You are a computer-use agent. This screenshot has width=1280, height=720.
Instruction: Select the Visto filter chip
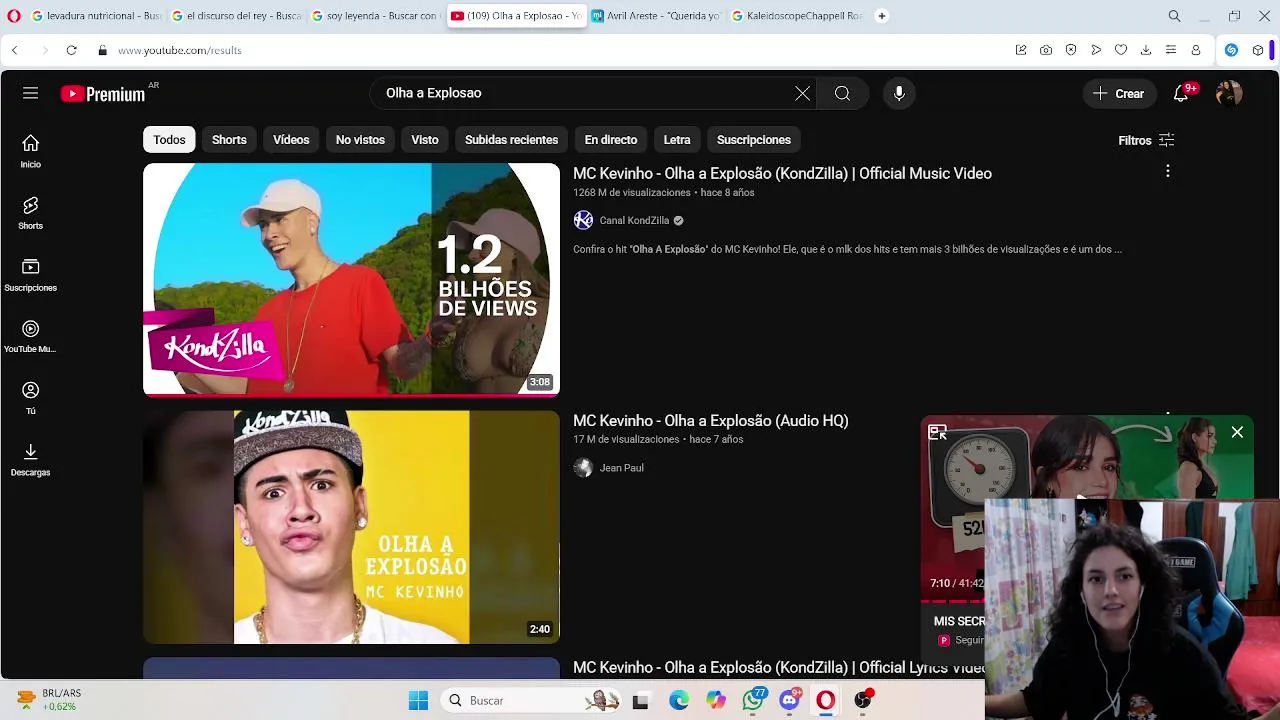(x=425, y=140)
